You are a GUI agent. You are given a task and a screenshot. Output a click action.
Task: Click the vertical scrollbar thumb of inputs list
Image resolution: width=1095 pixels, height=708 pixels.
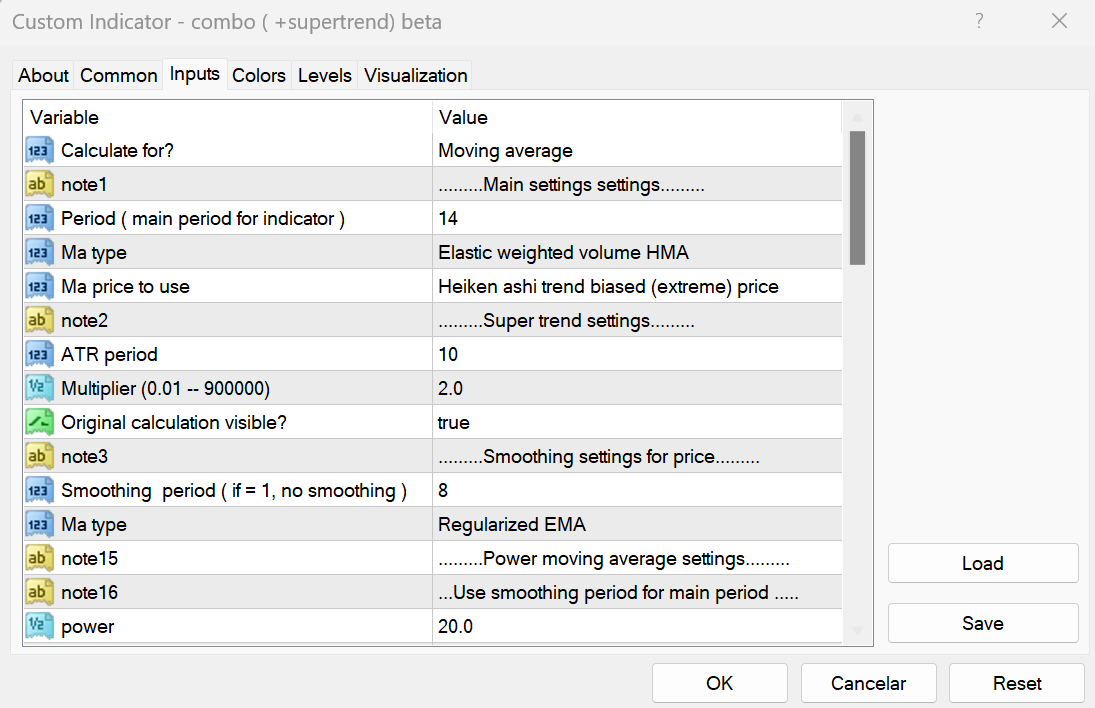[x=857, y=197]
